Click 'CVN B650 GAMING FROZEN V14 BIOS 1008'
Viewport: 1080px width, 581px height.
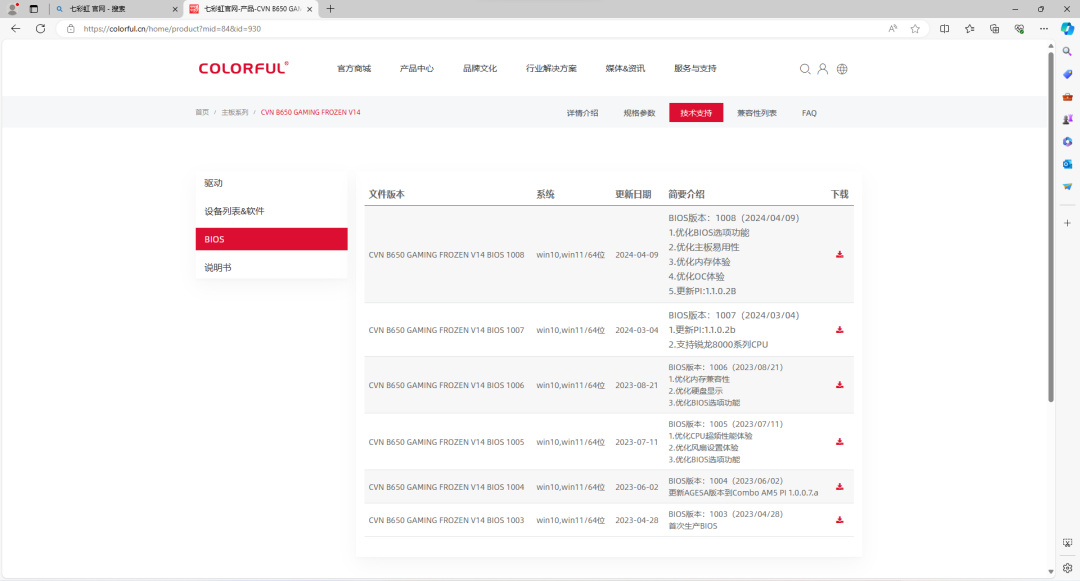click(x=446, y=255)
